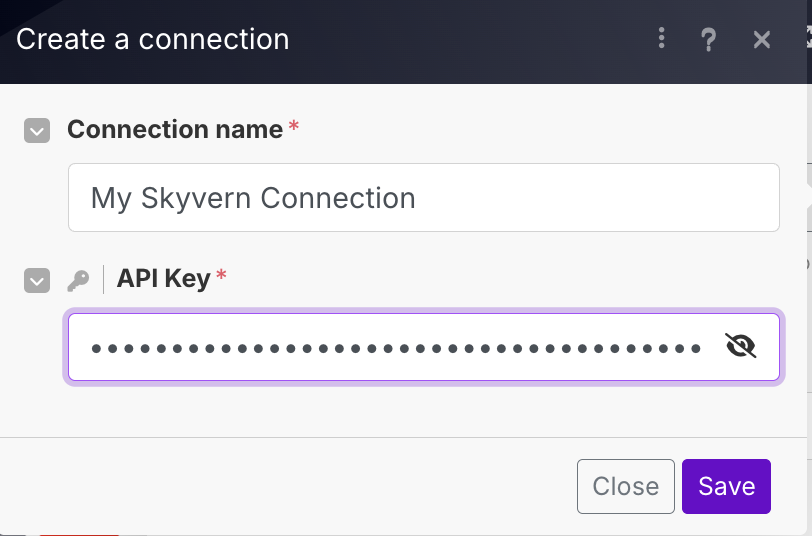This screenshot has height=536, width=812.
Task: Click the question mark help icon
Action: coord(709,40)
